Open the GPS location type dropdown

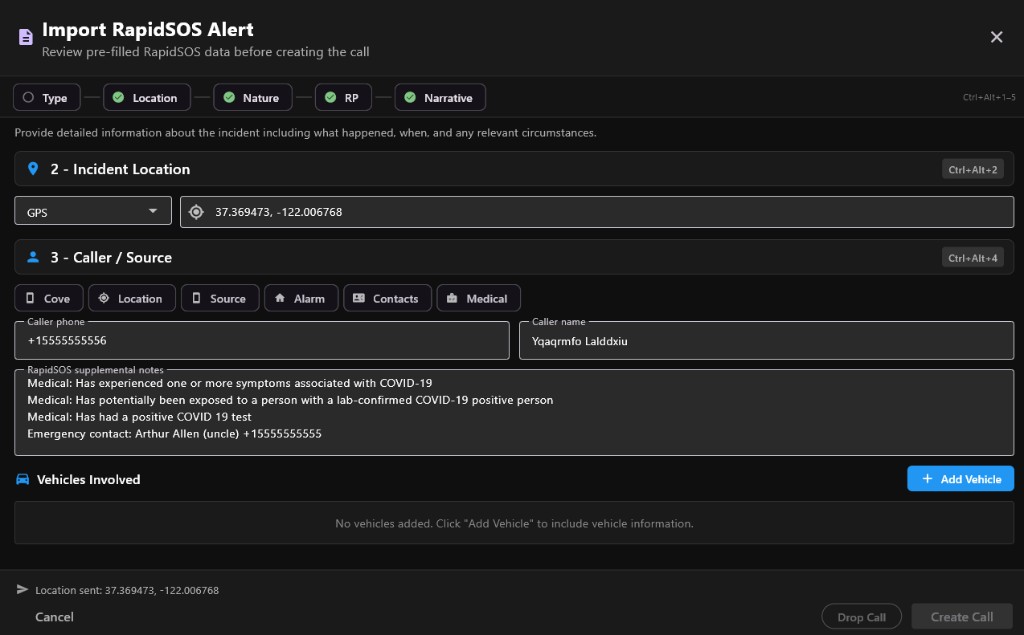coord(93,212)
